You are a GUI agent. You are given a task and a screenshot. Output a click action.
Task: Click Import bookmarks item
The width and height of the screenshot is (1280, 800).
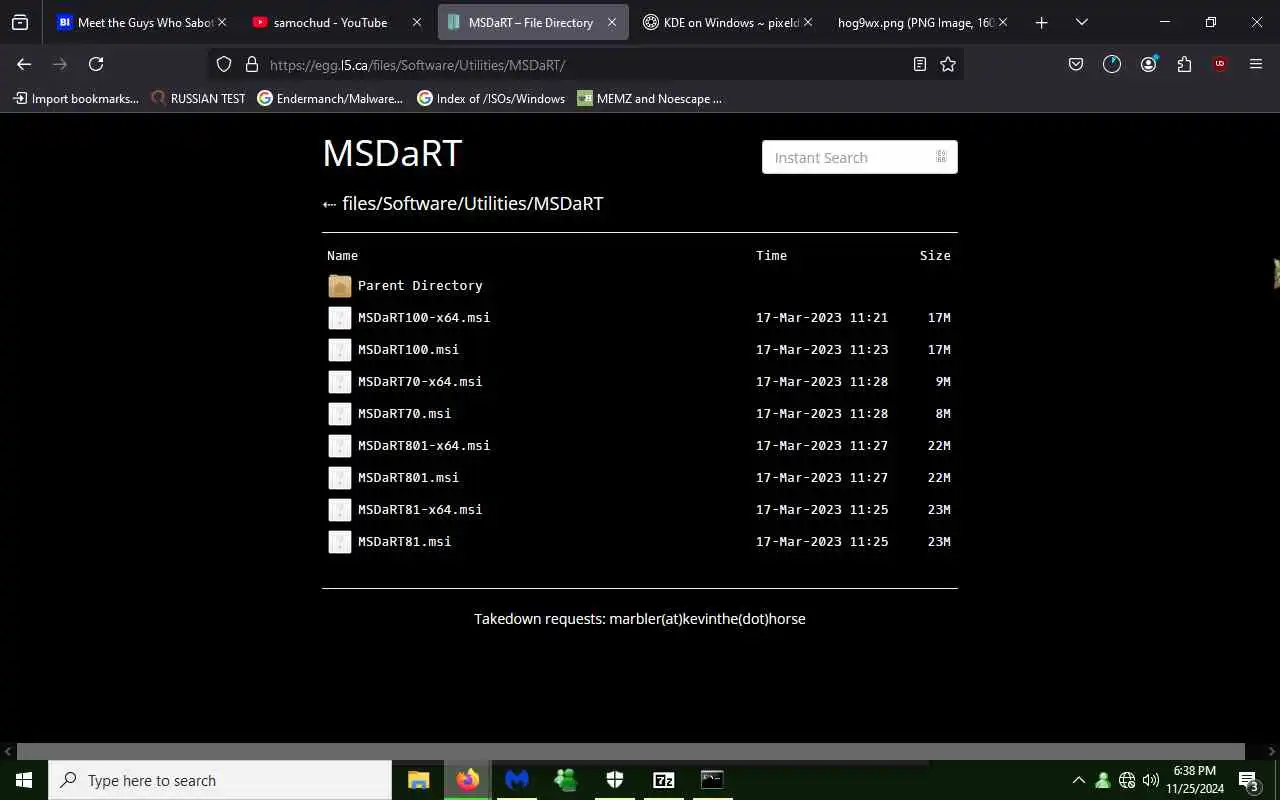pos(76,99)
